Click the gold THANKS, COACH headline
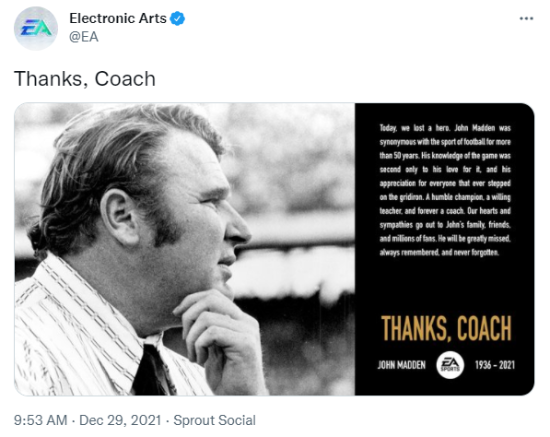The height and width of the screenshot is (437, 550). pos(446,328)
